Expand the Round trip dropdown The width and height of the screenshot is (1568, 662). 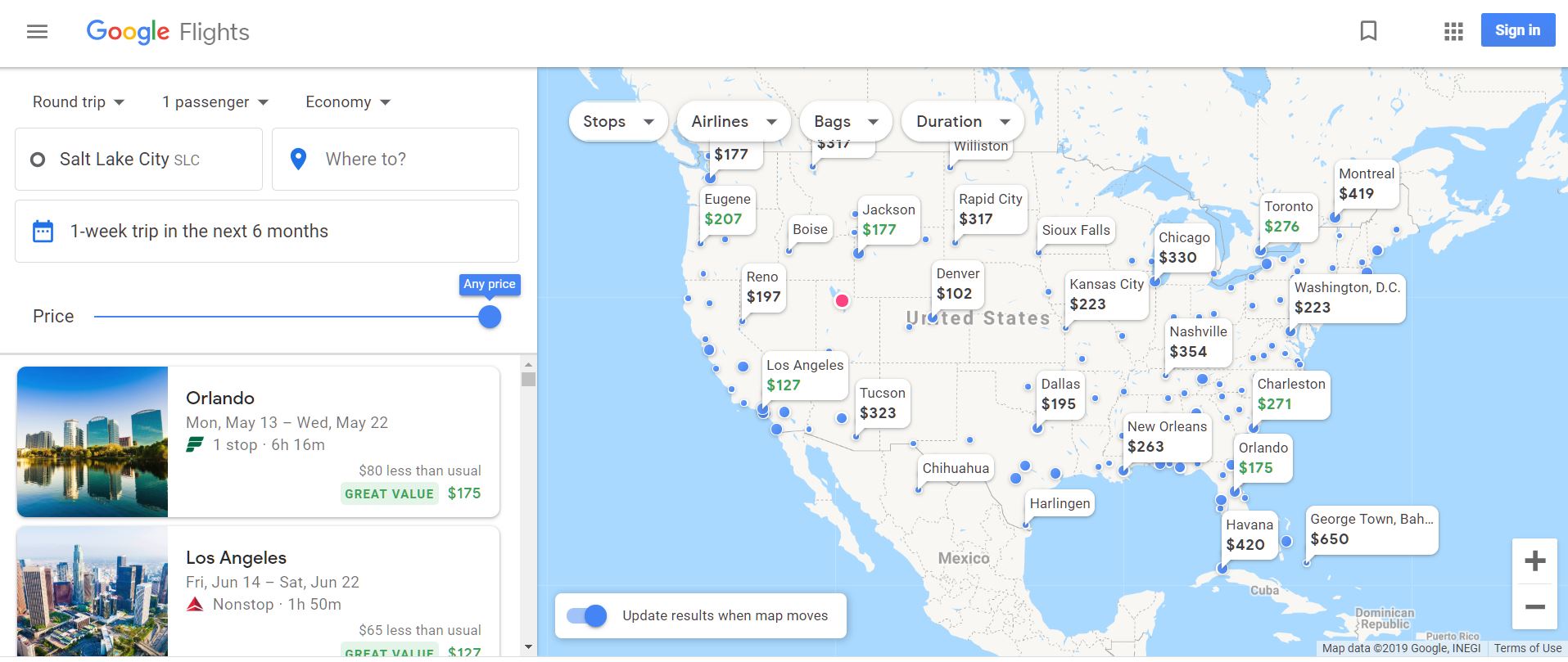(79, 102)
